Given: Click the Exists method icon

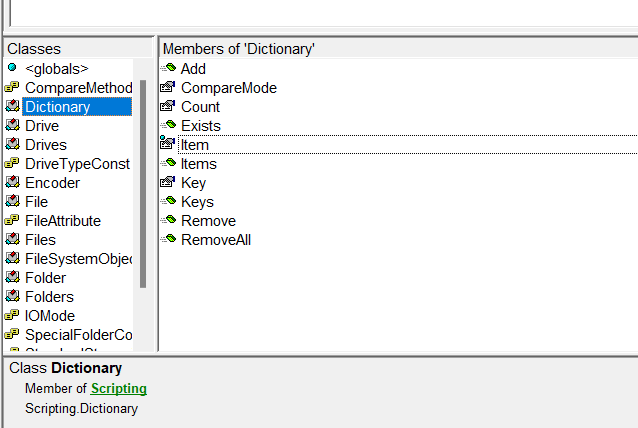Looking at the screenshot, I should 168,126.
